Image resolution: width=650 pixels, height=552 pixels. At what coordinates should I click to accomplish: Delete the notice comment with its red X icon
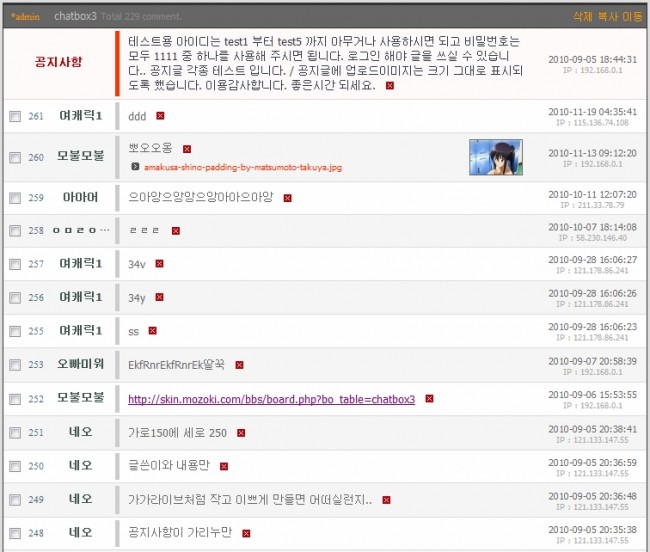pos(390,85)
